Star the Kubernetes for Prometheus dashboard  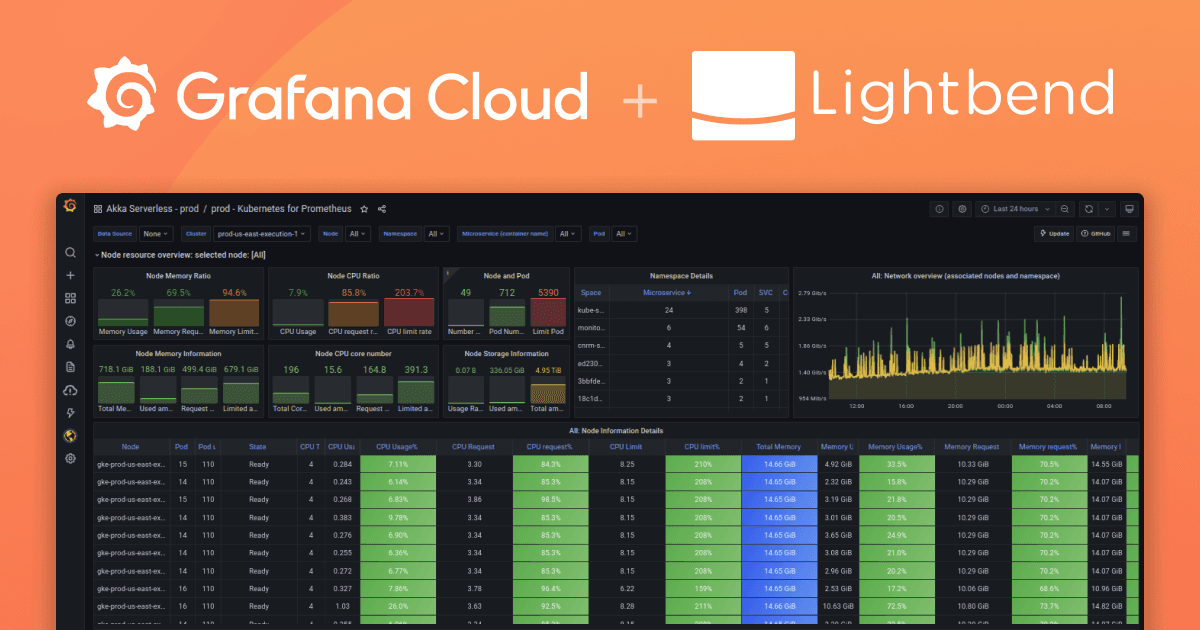pyautogui.click(x=364, y=209)
